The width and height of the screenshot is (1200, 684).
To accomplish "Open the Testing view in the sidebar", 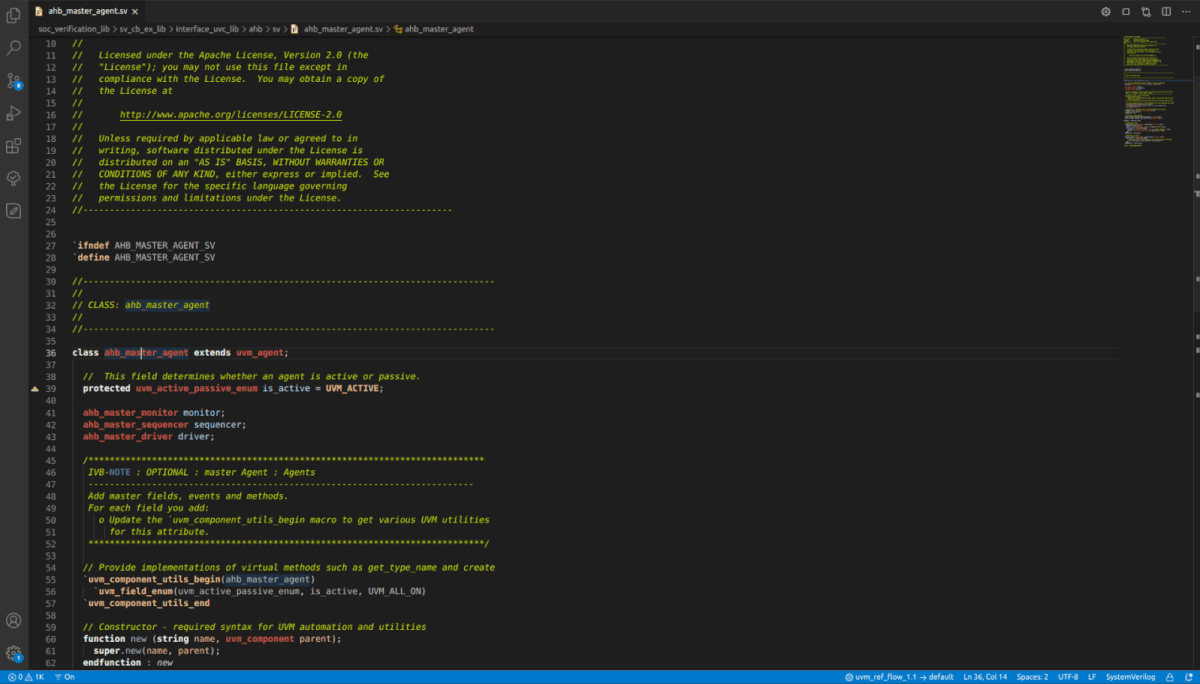I will point(14,178).
